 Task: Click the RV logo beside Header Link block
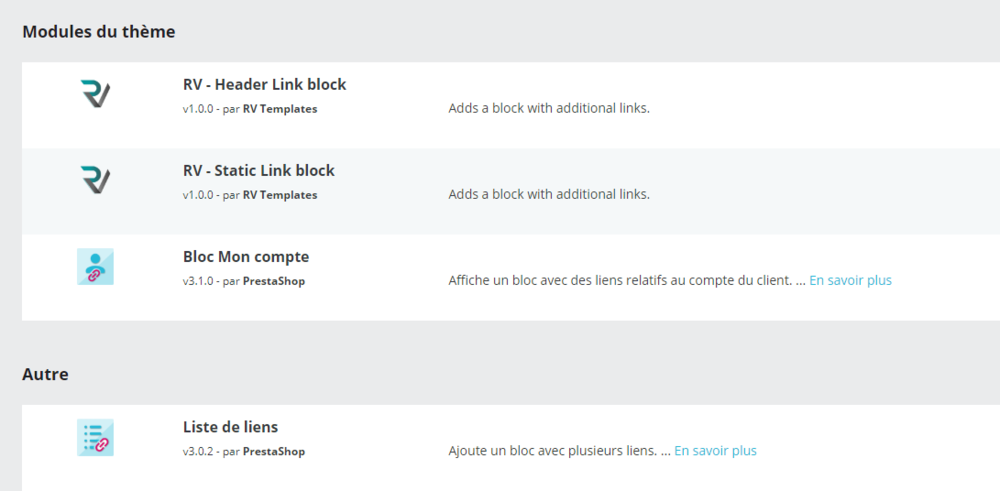click(95, 96)
